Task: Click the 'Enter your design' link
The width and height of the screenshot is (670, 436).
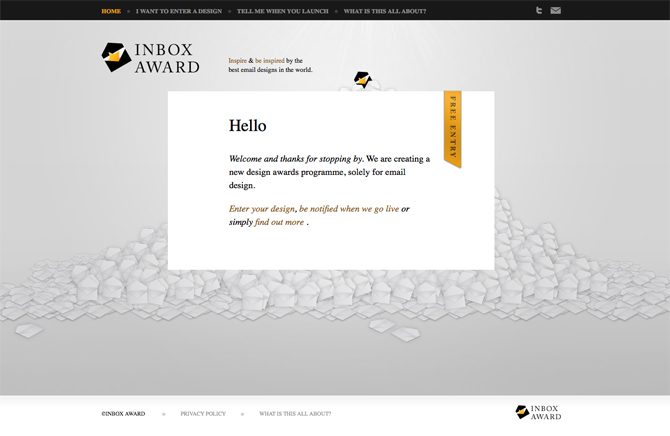Action: pyautogui.click(x=262, y=209)
